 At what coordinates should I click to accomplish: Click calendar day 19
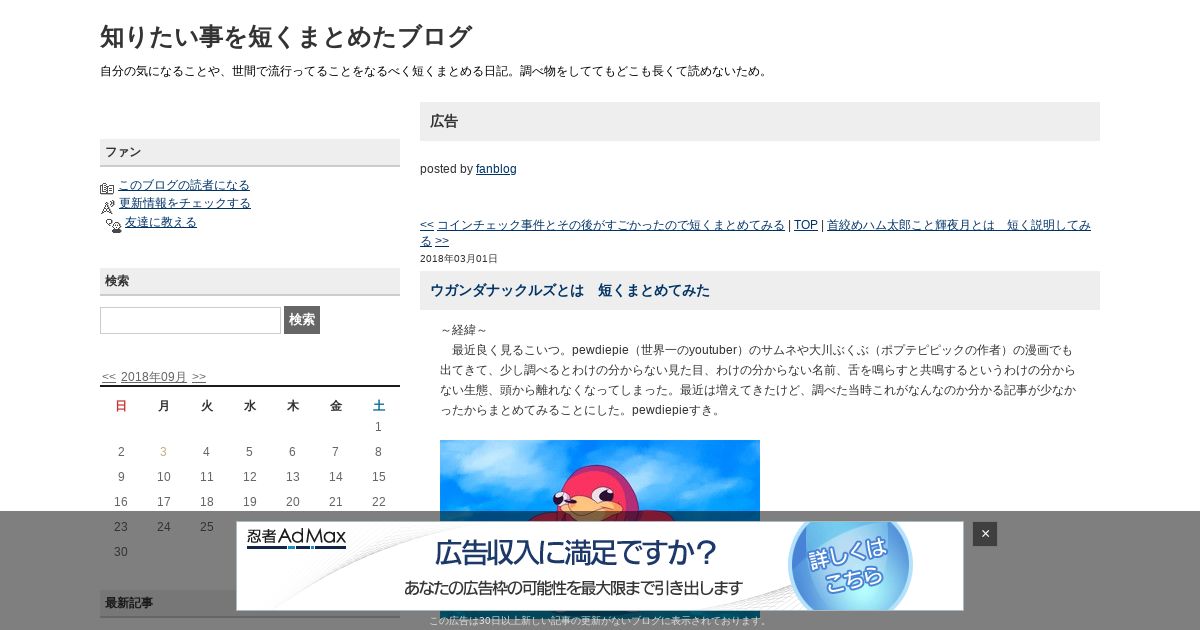pyautogui.click(x=250, y=502)
